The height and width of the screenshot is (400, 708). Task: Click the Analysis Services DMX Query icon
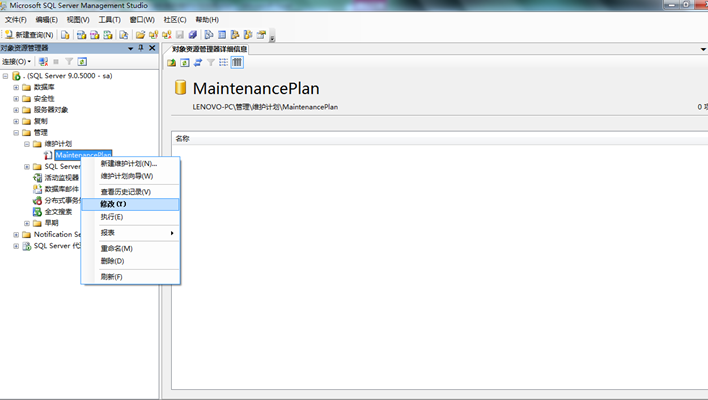tap(95, 35)
